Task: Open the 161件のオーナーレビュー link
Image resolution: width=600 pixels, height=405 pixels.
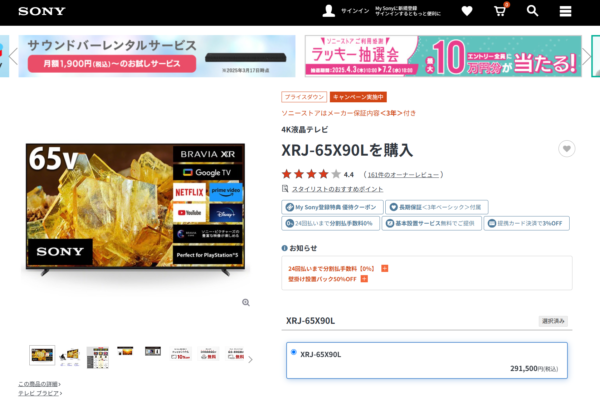Action: pos(403,175)
